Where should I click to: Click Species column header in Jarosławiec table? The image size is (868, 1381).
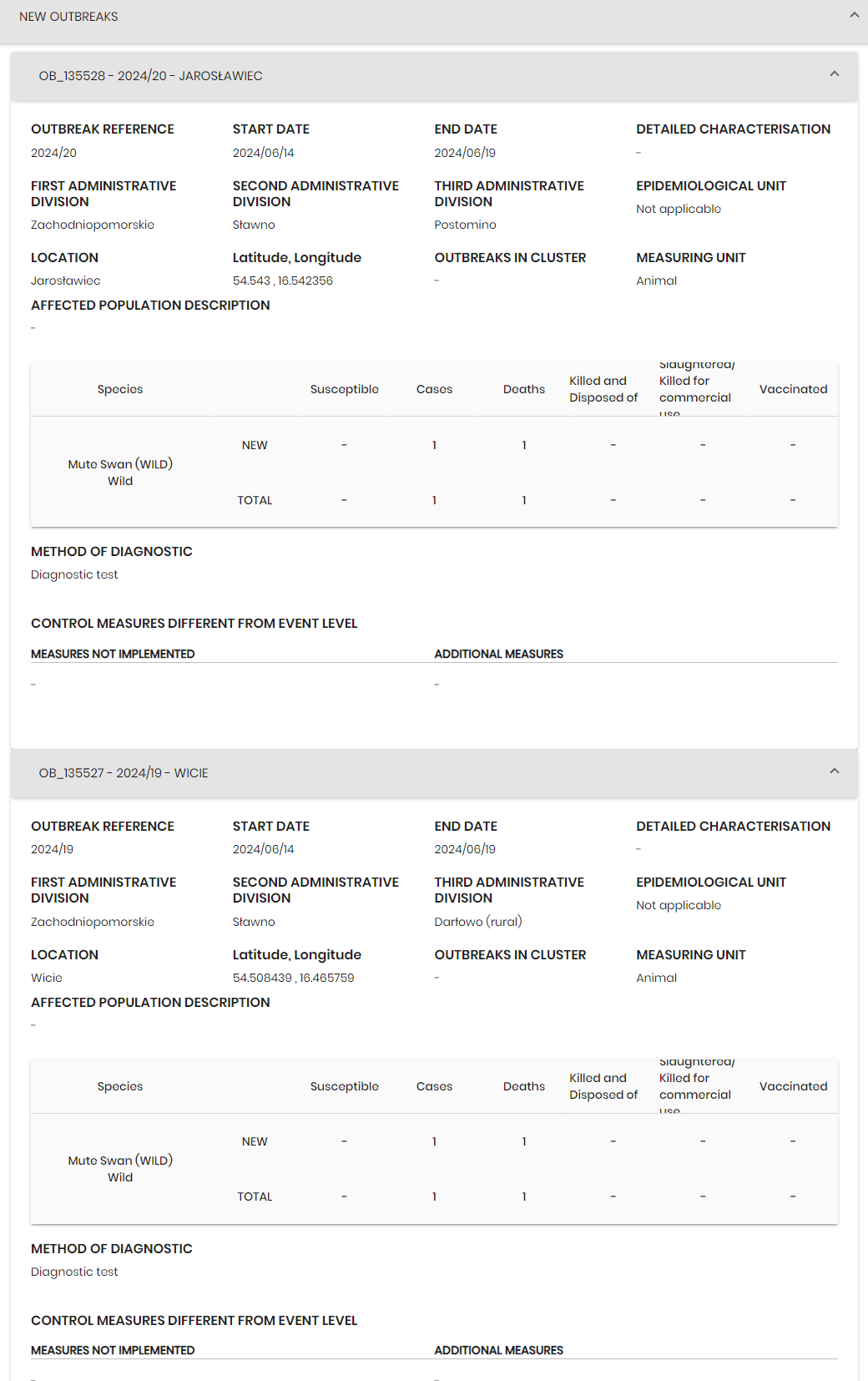click(x=120, y=389)
